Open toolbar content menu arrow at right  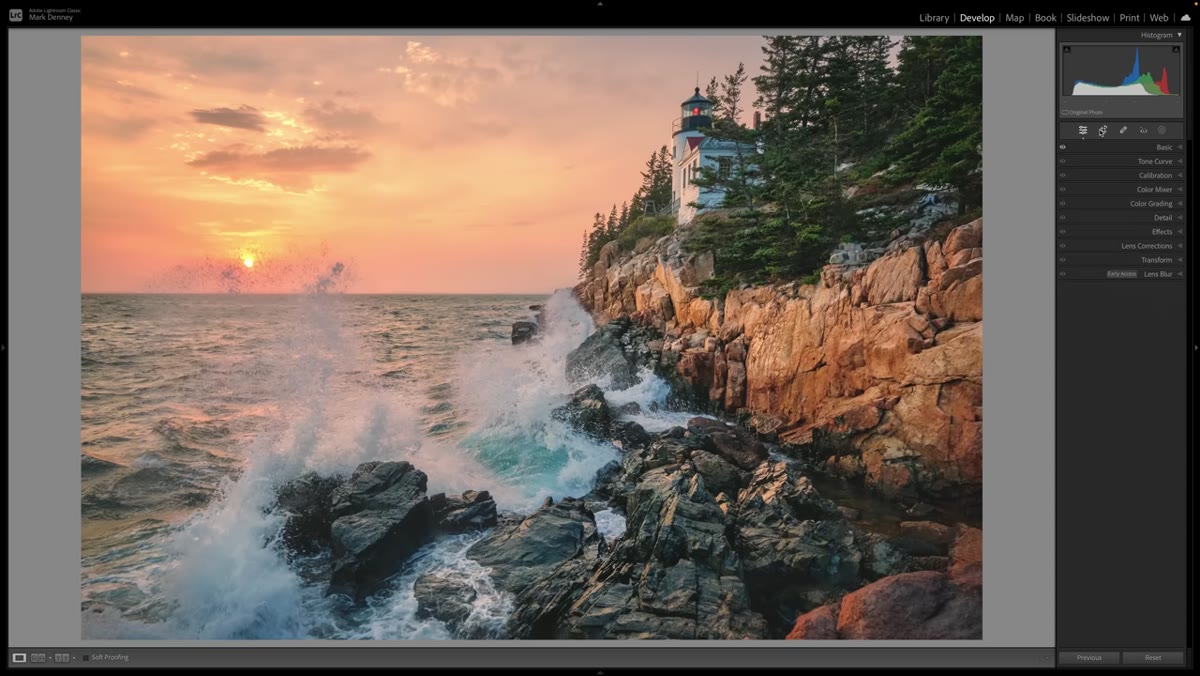tap(1047, 658)
